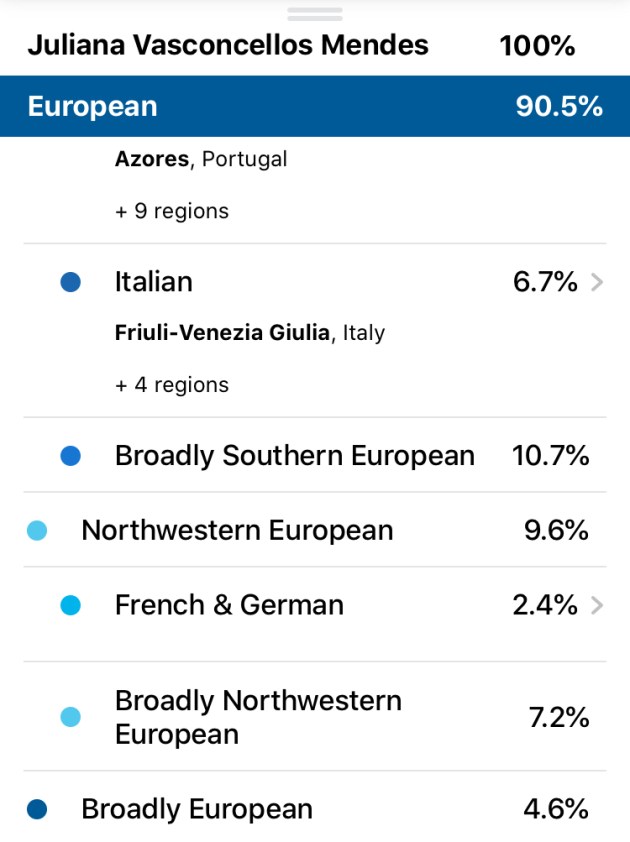Select the Italian ancestry label
The image size is (630, 842).
pyautogui.click(x=153, y=283)
